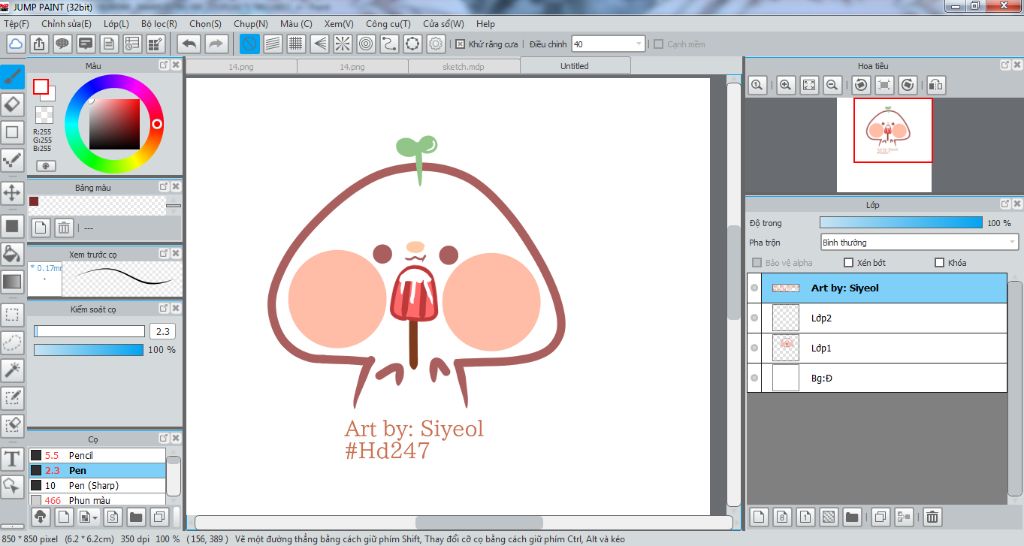This screenshot has width=1024, height=546.
Task: Delete palette color with trash icon
Action: point(63,227)
